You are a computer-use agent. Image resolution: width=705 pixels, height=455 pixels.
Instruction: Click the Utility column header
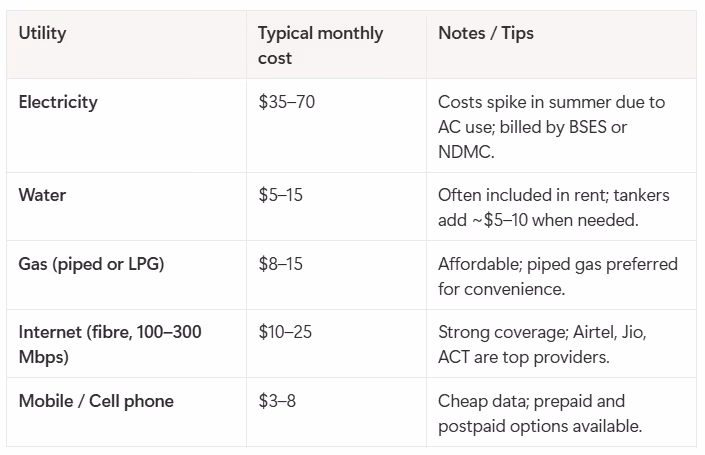pos(42,33)
